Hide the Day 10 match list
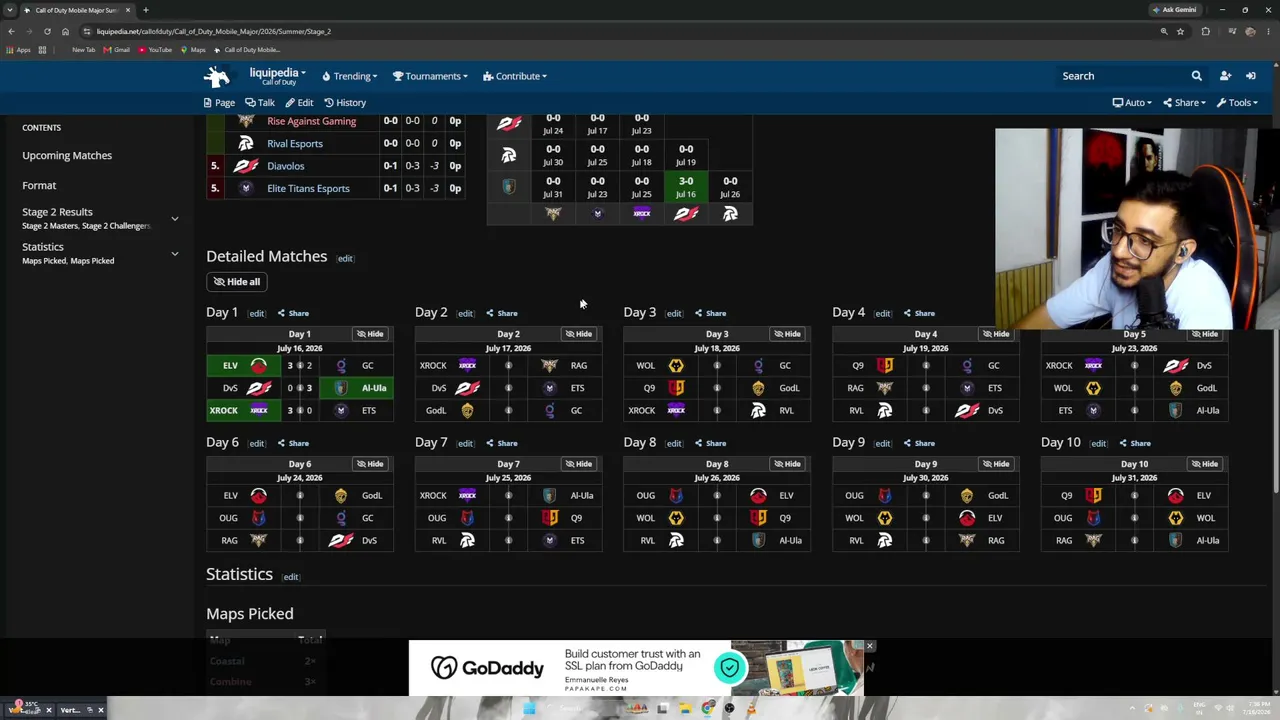The height and width of the screenshot is (720, 1280). 1205,464
